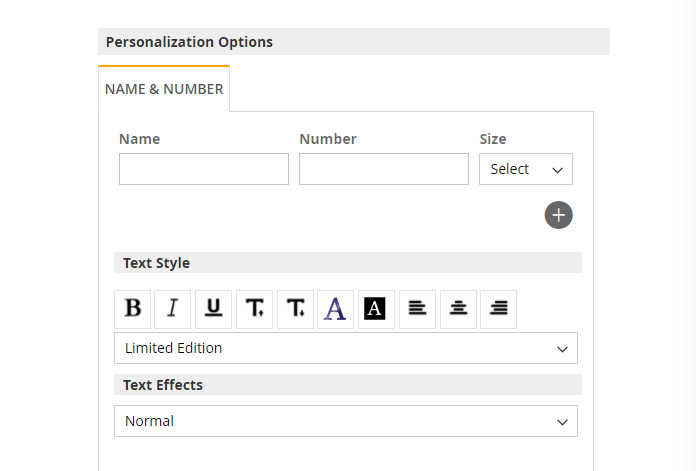Open the black text background color picker
696x471 pixels.
(376, 309)
